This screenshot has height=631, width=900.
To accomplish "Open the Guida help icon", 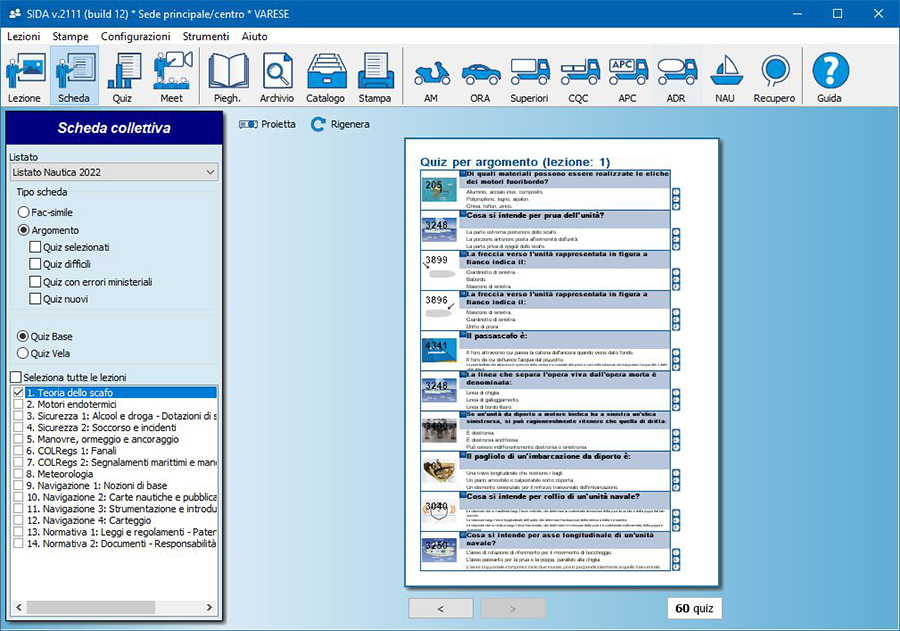I will pyautogui.click(x=829, y=78).
